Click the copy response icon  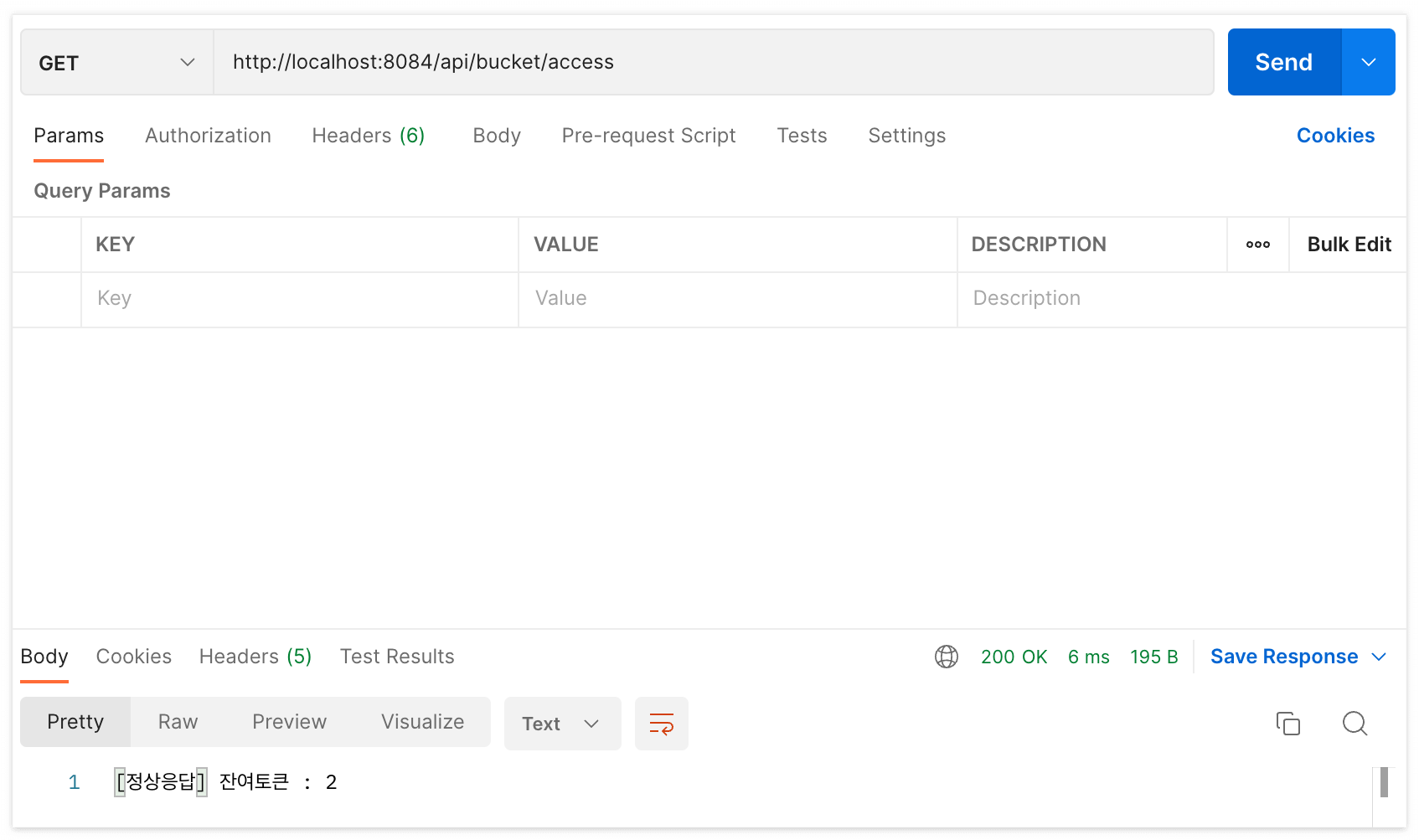click(x=1287, y=723)
